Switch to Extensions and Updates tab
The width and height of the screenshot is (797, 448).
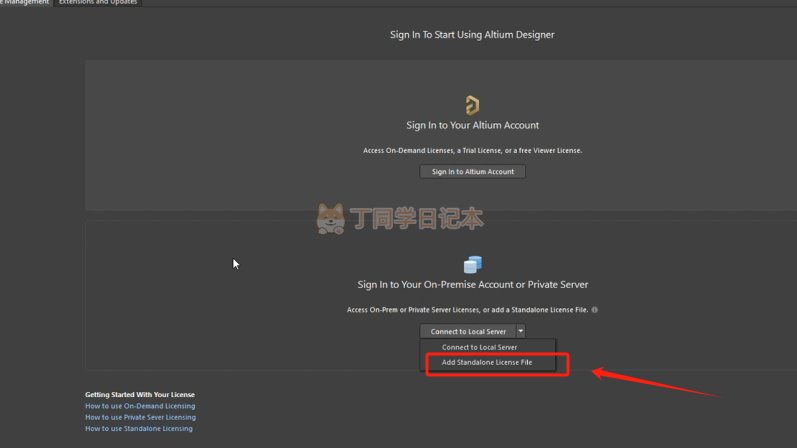point(98,3)
